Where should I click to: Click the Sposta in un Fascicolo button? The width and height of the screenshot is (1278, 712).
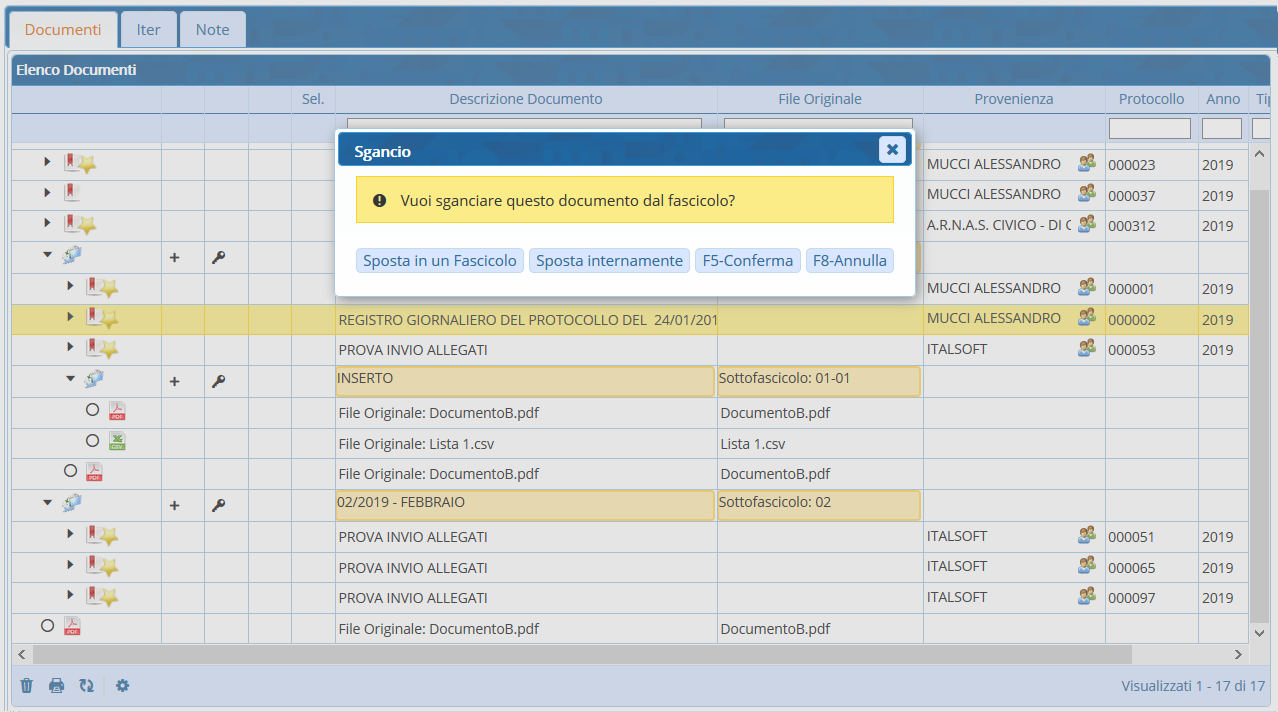coord(439,261)
